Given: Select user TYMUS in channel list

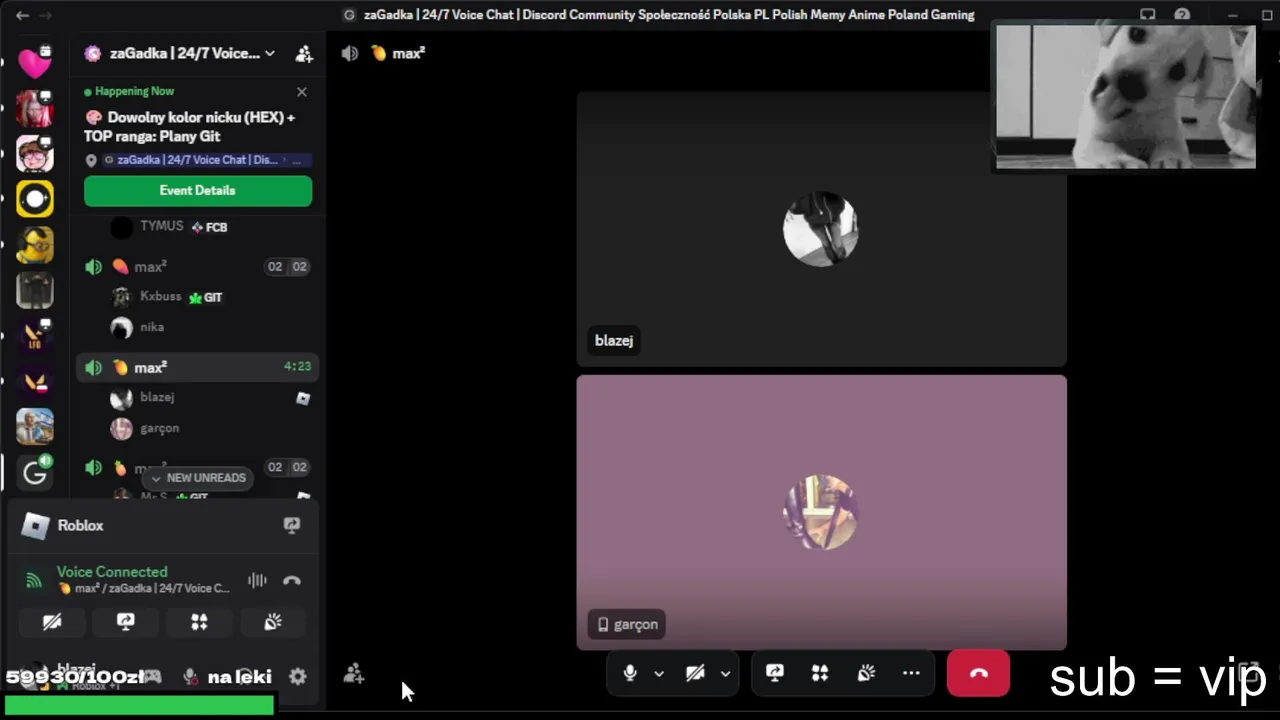Looking at the screenshot, I should 161,226.
